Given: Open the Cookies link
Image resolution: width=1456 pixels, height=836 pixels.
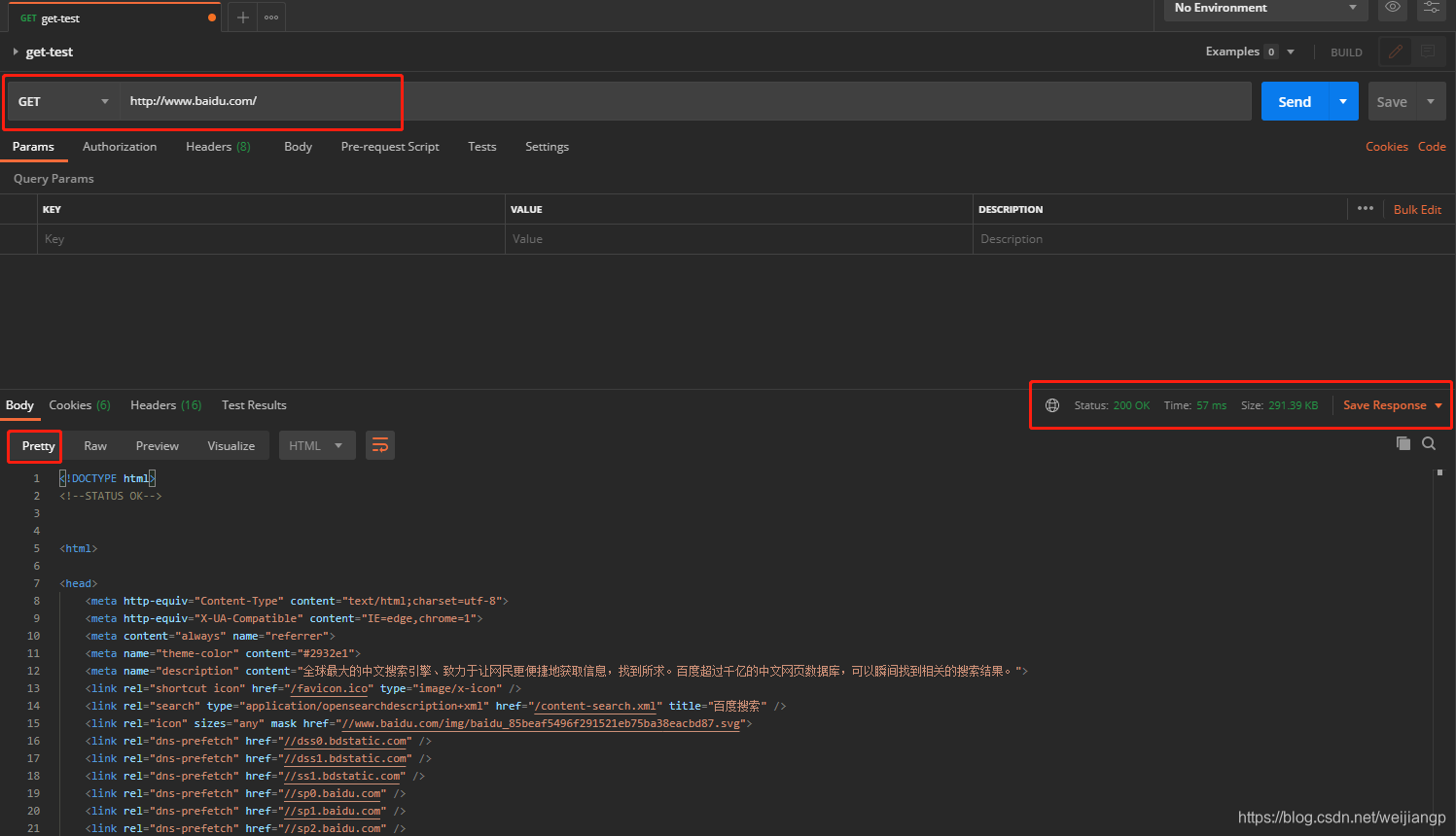Looking at the screenshot, I should click(1387, 147).
